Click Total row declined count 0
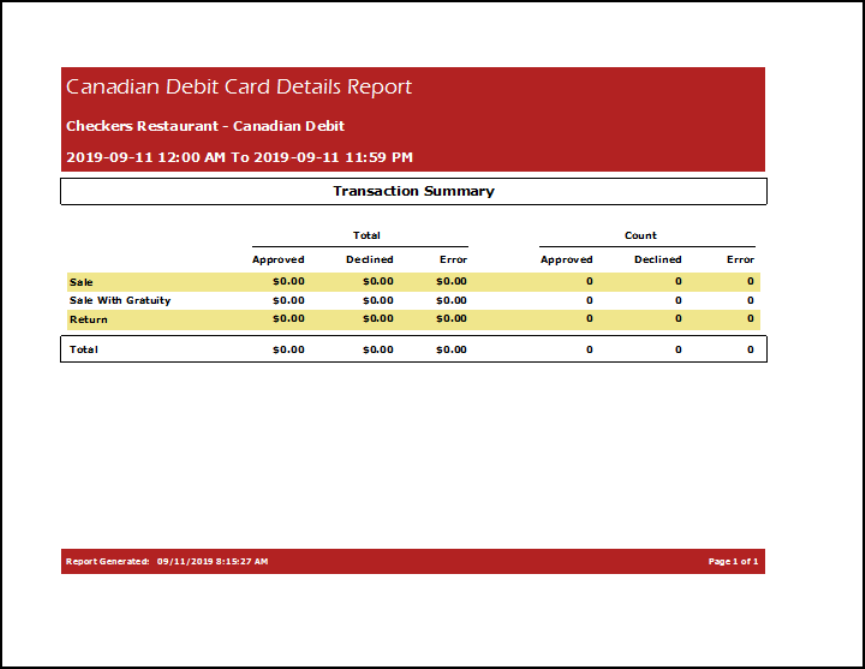The width and height of the screenshot is (865, 669). point(678,350)
